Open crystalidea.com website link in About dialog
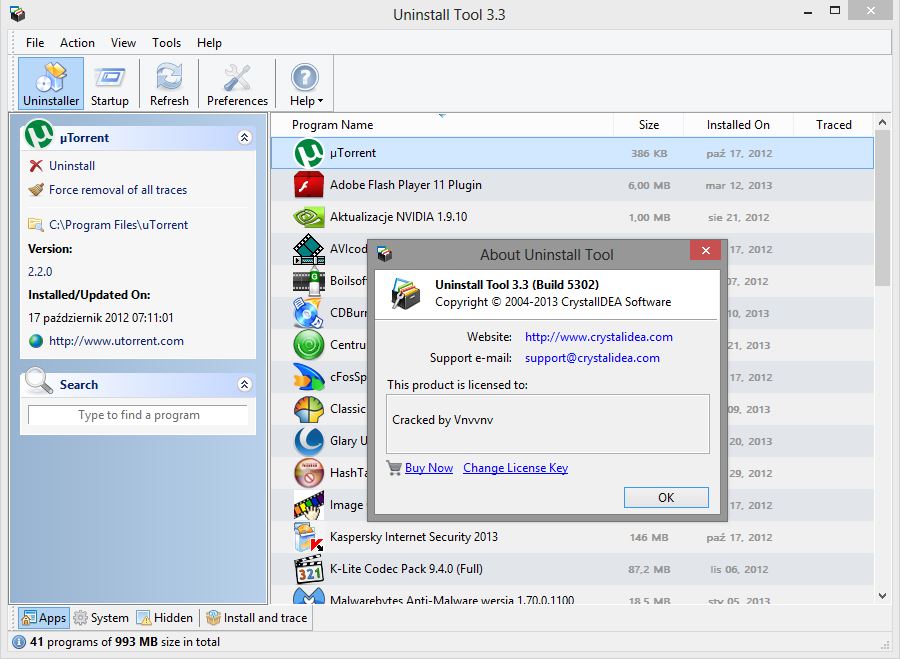This screenshot has height=659, width=900. (599, 337)
